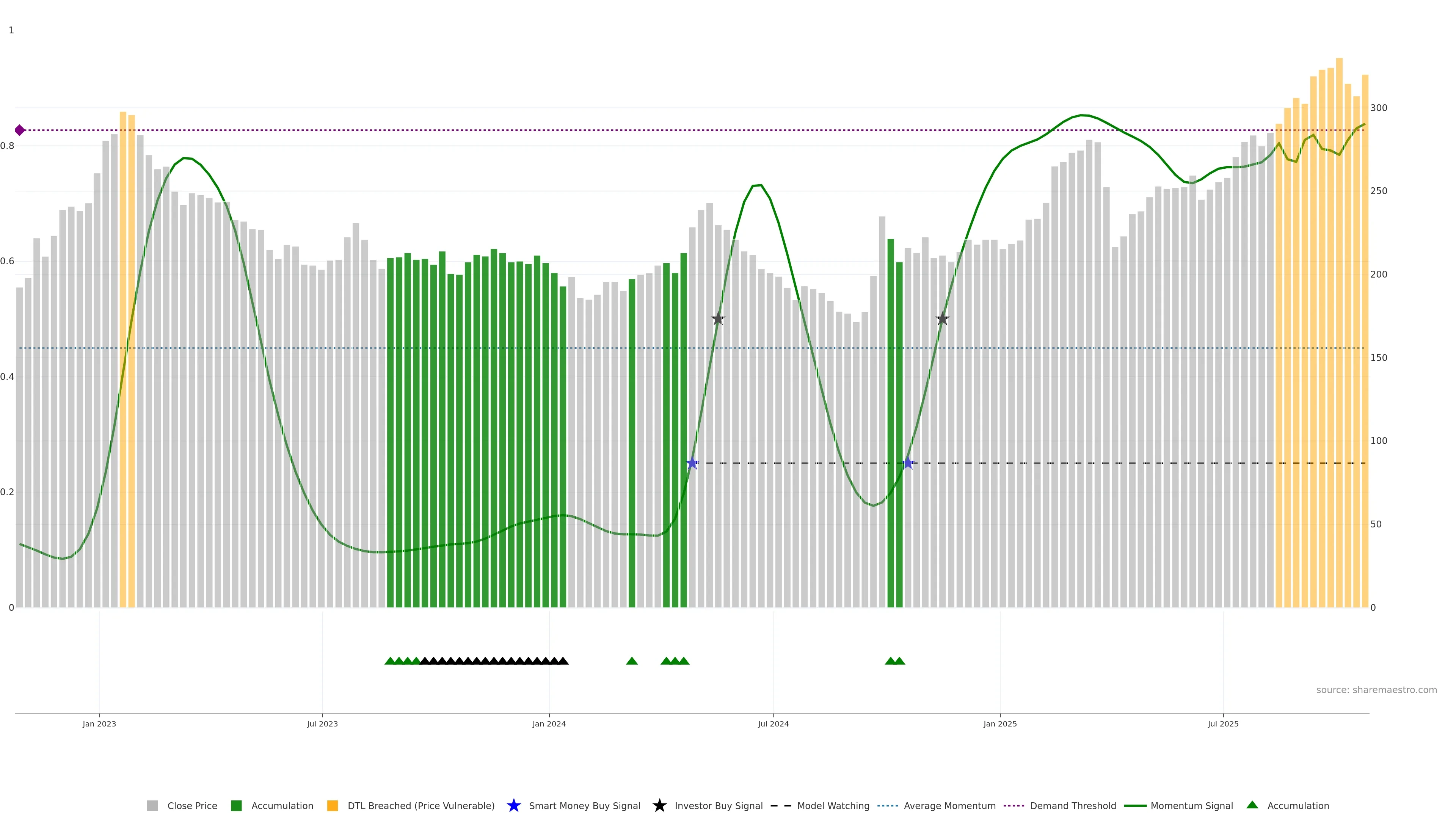
Task: Click the first blue Smart Money star
Action: pyautogui.click(x=692, y=463)
